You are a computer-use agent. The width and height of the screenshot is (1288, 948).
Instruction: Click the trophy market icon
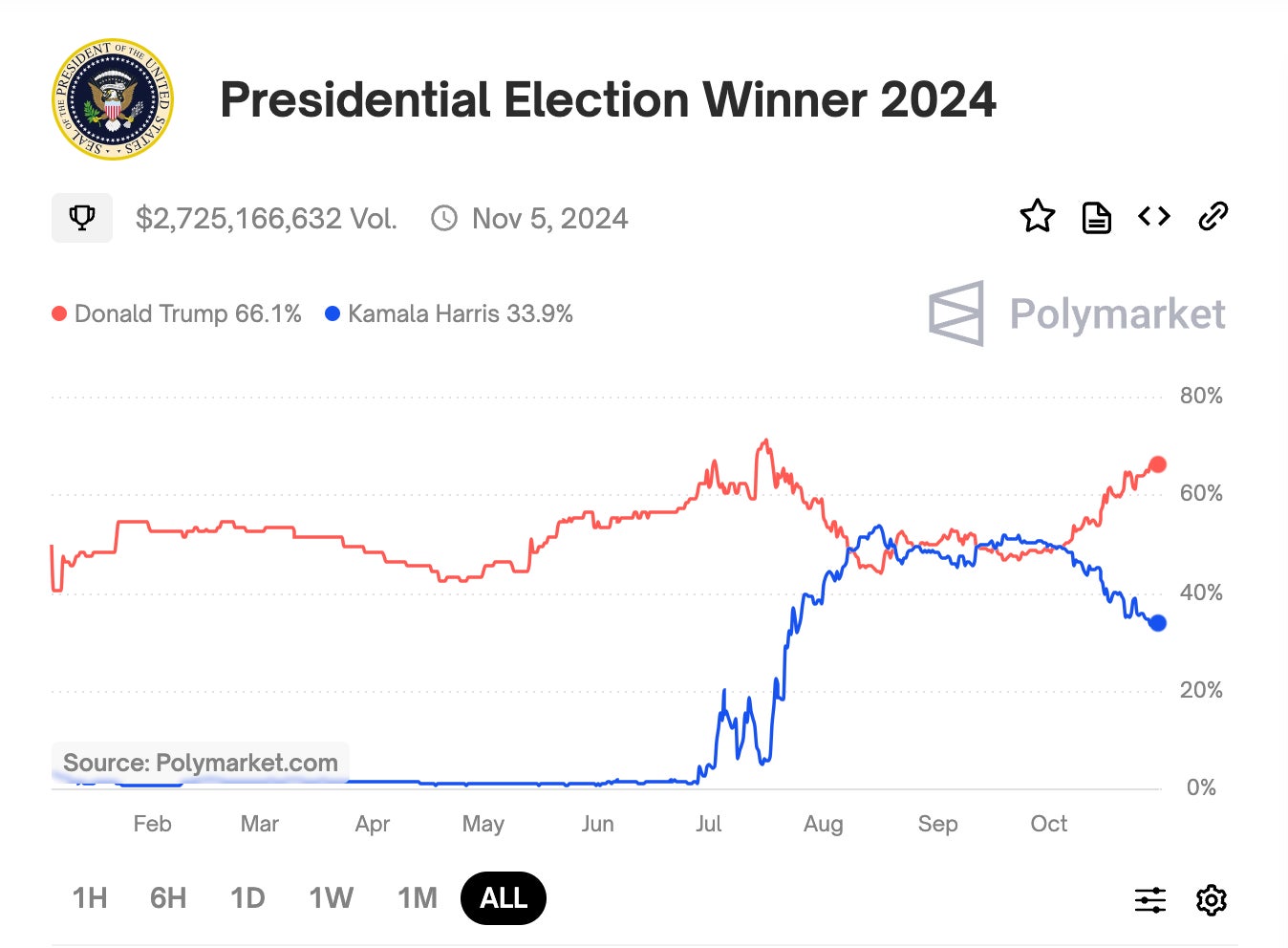(x=81, y=217)
